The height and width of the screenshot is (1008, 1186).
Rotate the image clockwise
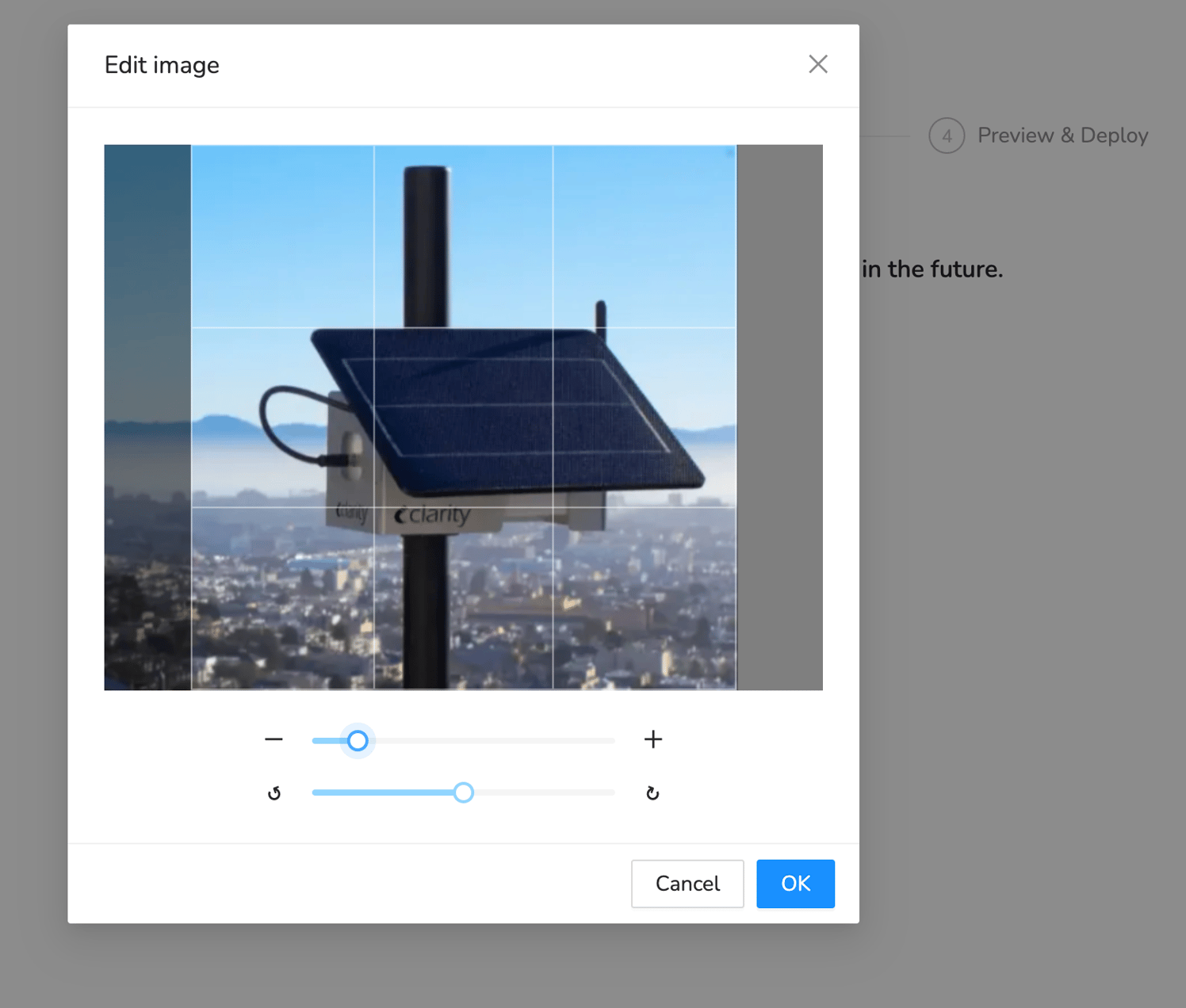coord(652,793)
